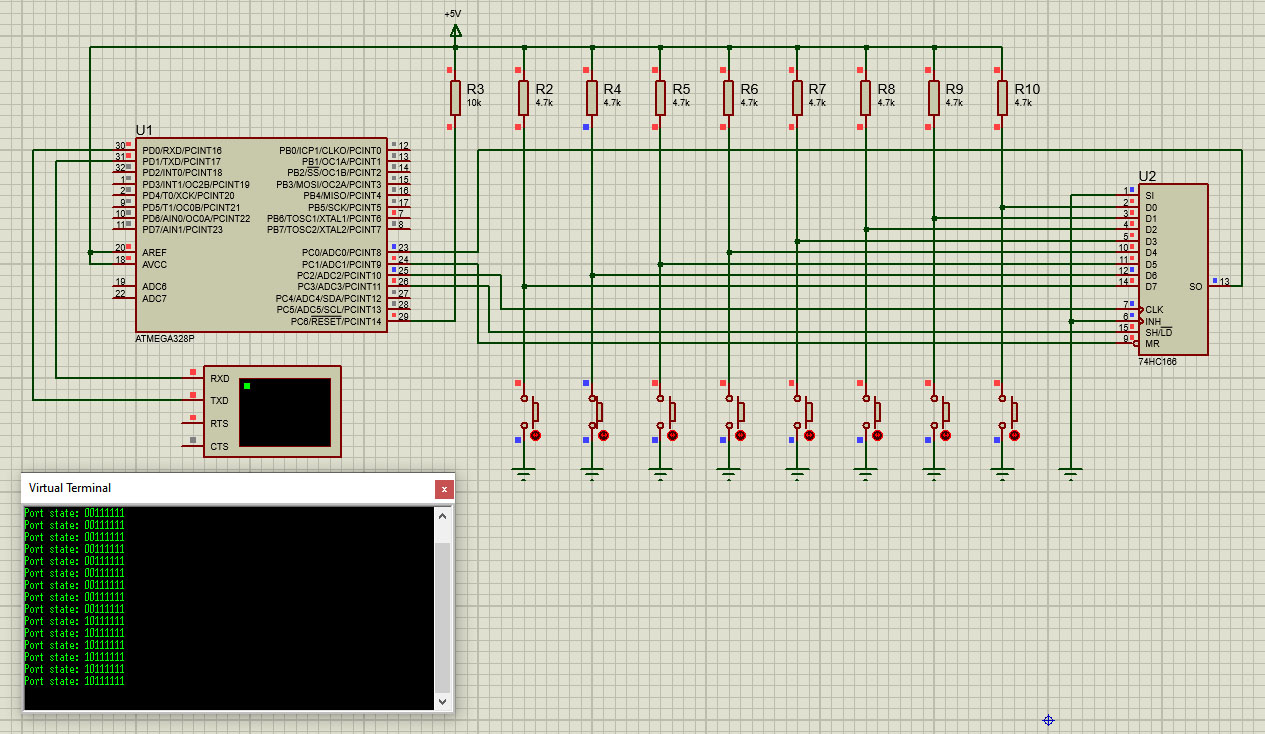Close the Virtual Terminal window

[443, 489]
